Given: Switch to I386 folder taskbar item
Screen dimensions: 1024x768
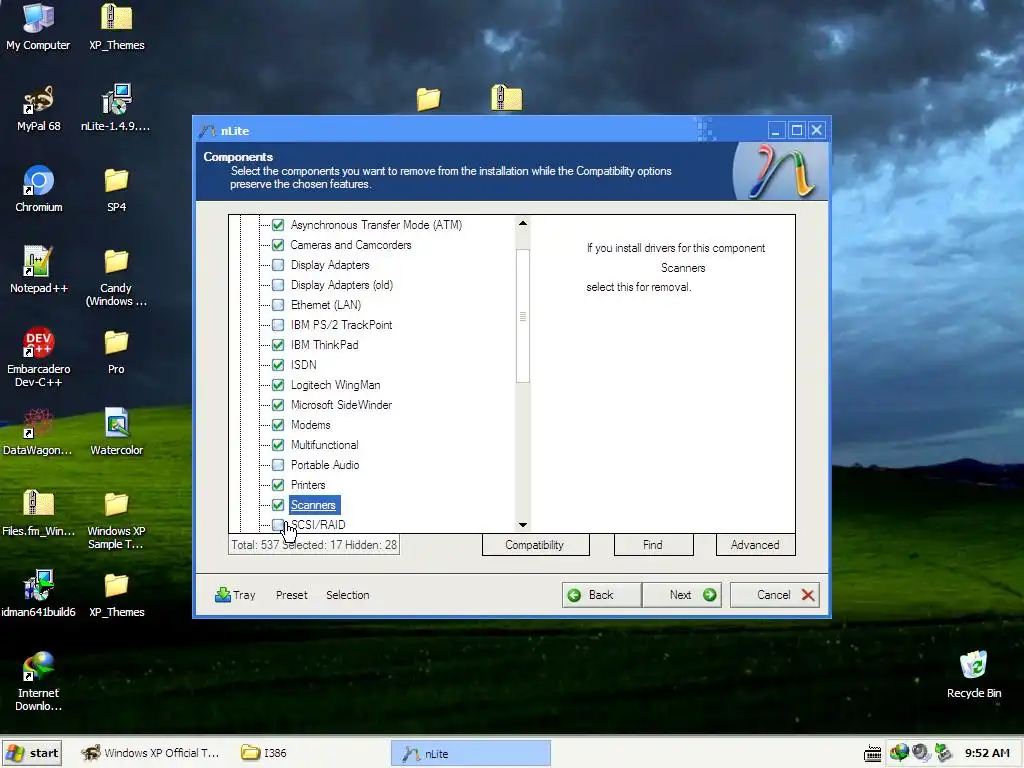Looking at the screenshot, I should 264,753.
